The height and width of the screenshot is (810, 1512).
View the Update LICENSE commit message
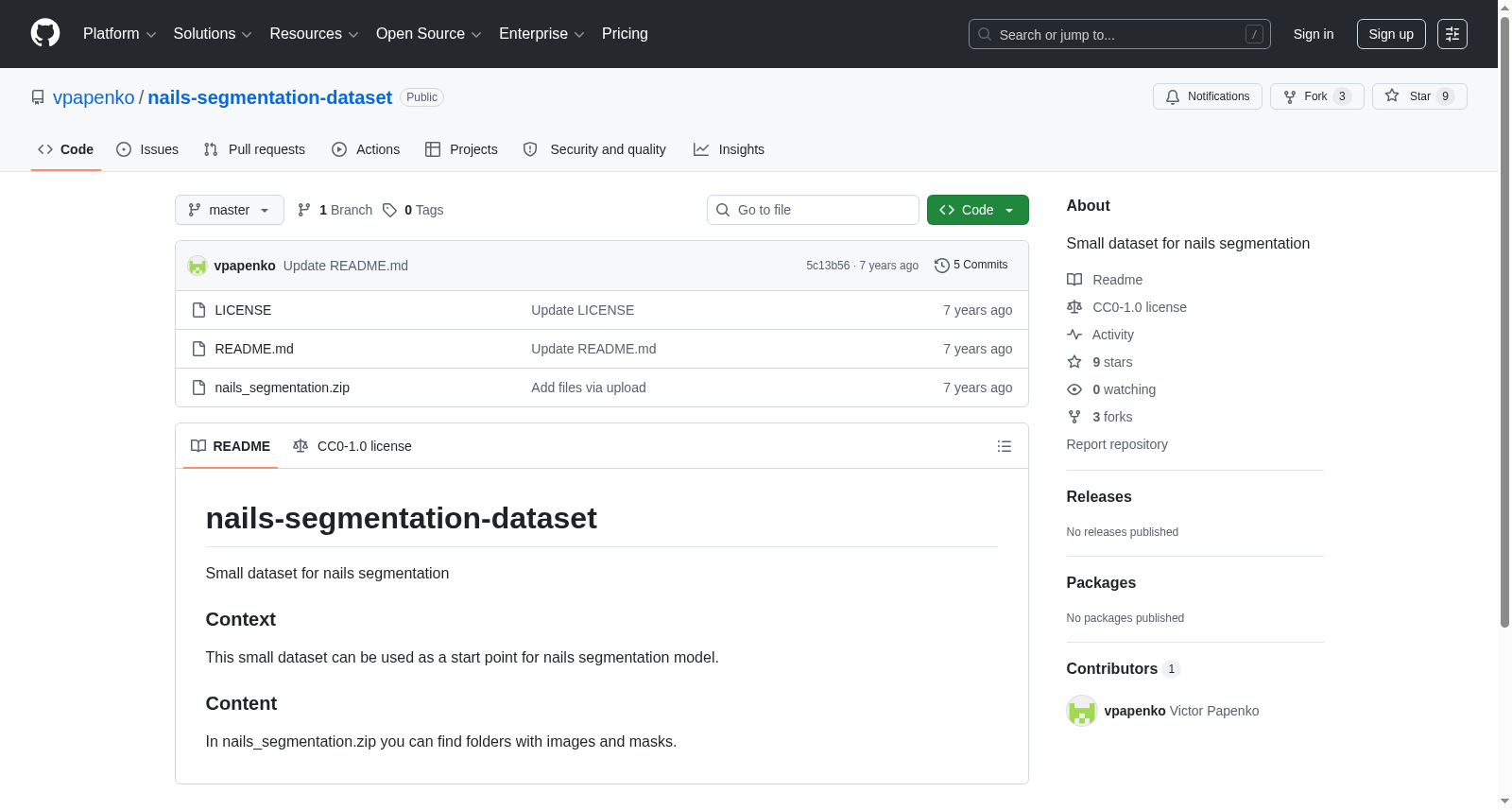582,310
